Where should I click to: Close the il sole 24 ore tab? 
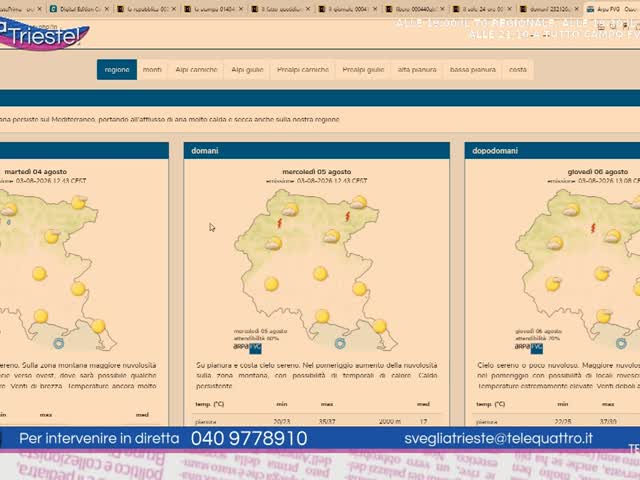[509, 9]
